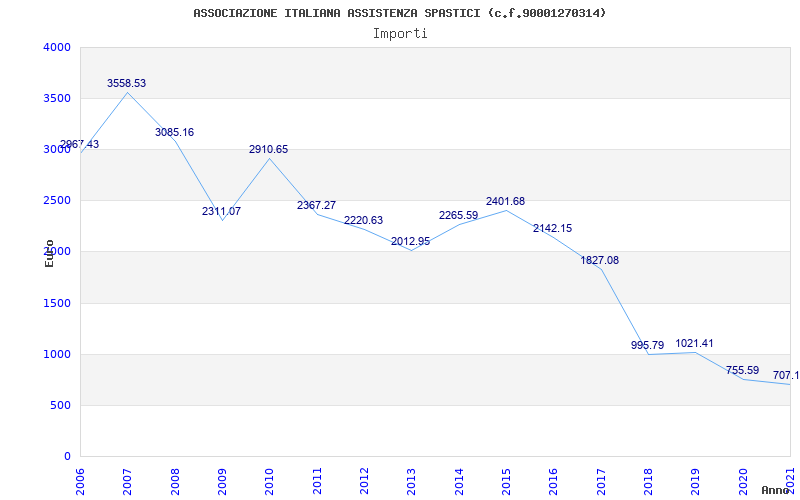
Task: Click the 3500 y-axis tick label
Action: [57, 98]
